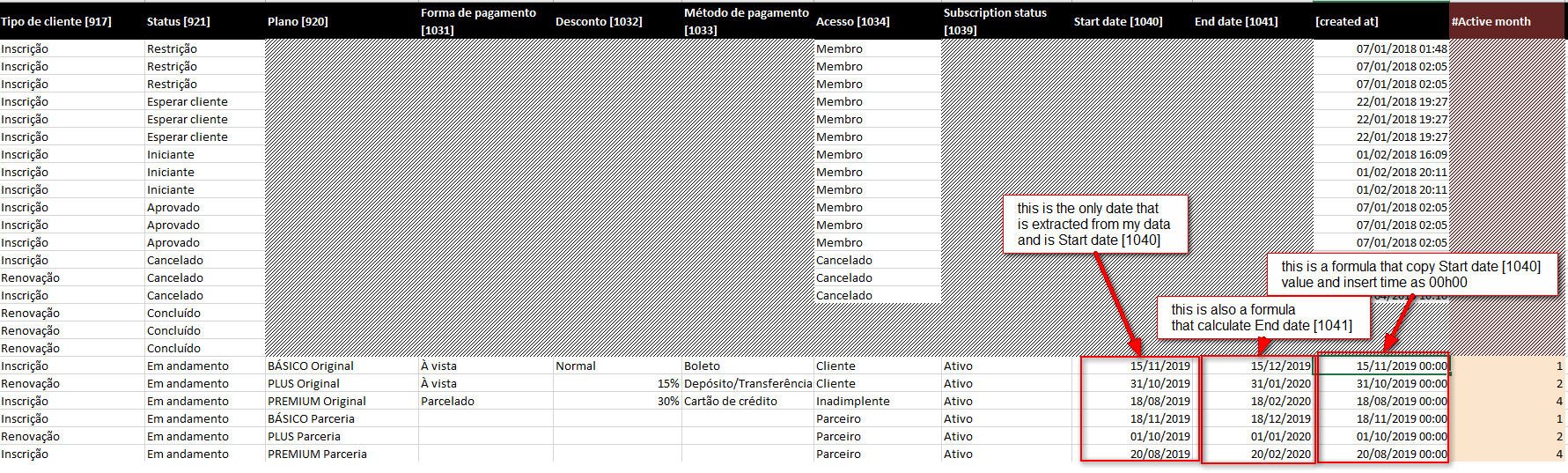Select the "Plano [920]" header cell

point(298,21)
